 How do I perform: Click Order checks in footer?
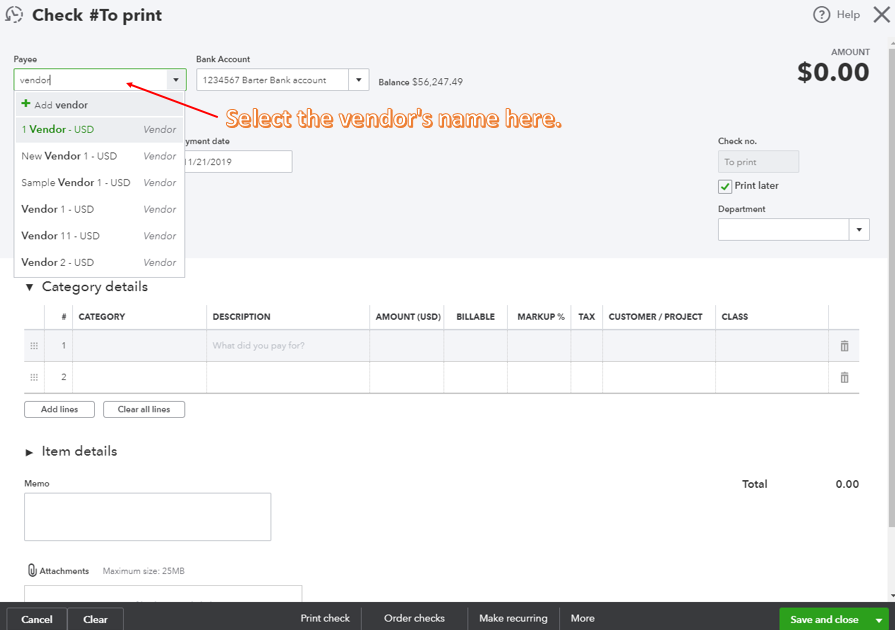(x=414, y=619)
